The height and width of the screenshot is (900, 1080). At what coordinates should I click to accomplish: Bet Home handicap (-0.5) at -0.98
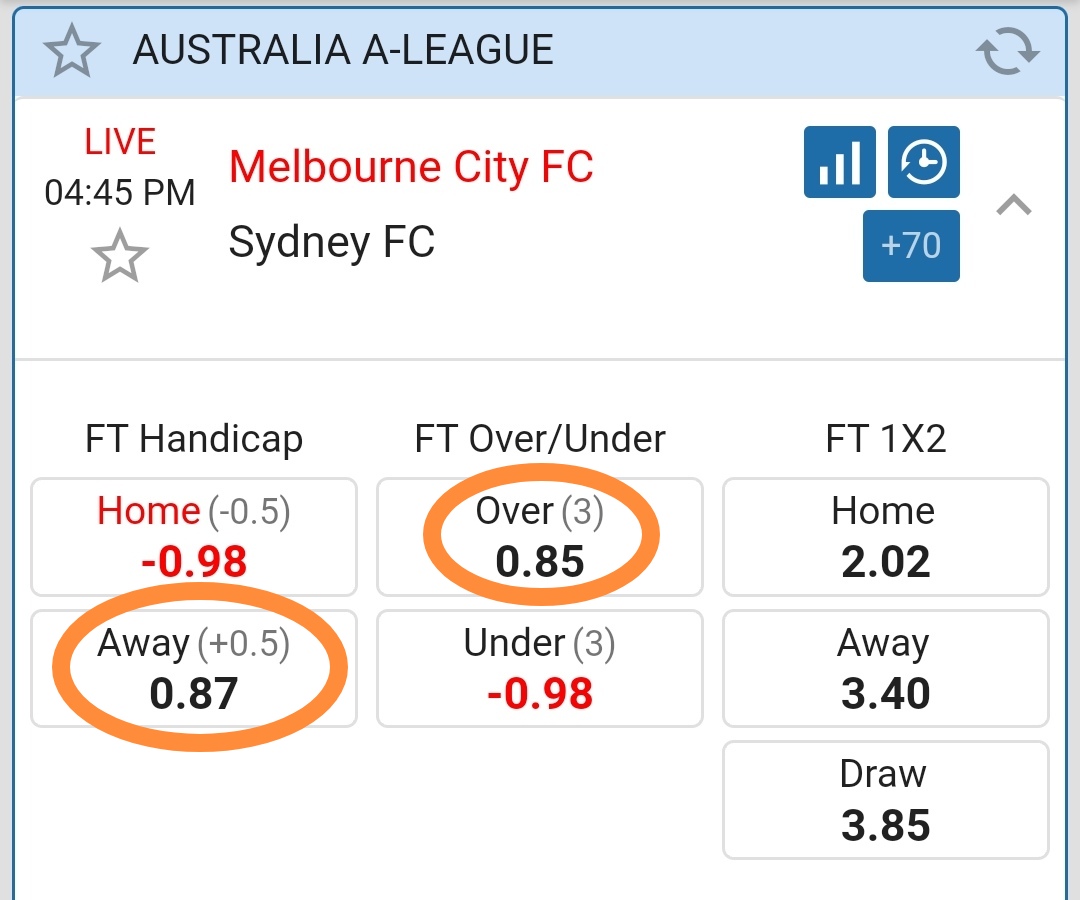[x=194, y=537]
